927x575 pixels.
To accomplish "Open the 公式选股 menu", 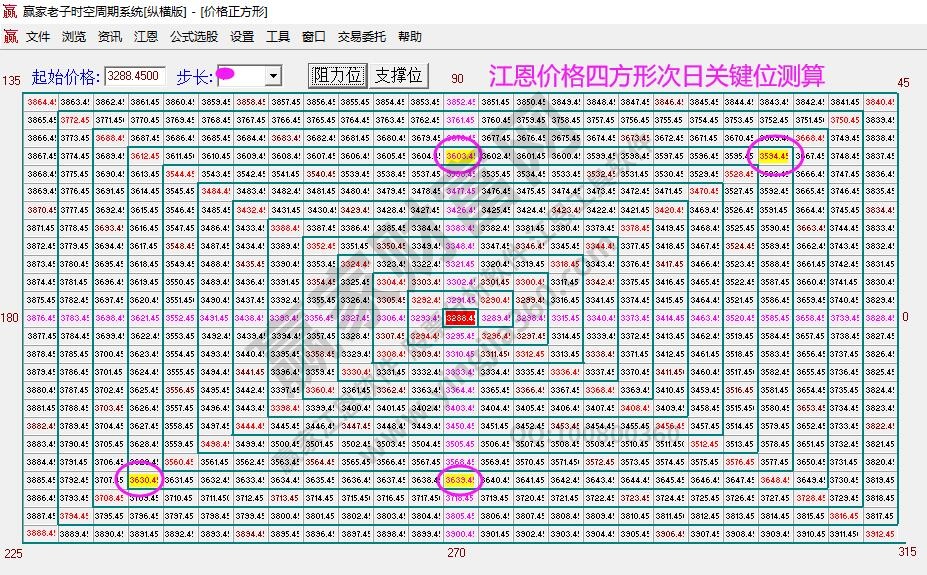I will point(194,37).
